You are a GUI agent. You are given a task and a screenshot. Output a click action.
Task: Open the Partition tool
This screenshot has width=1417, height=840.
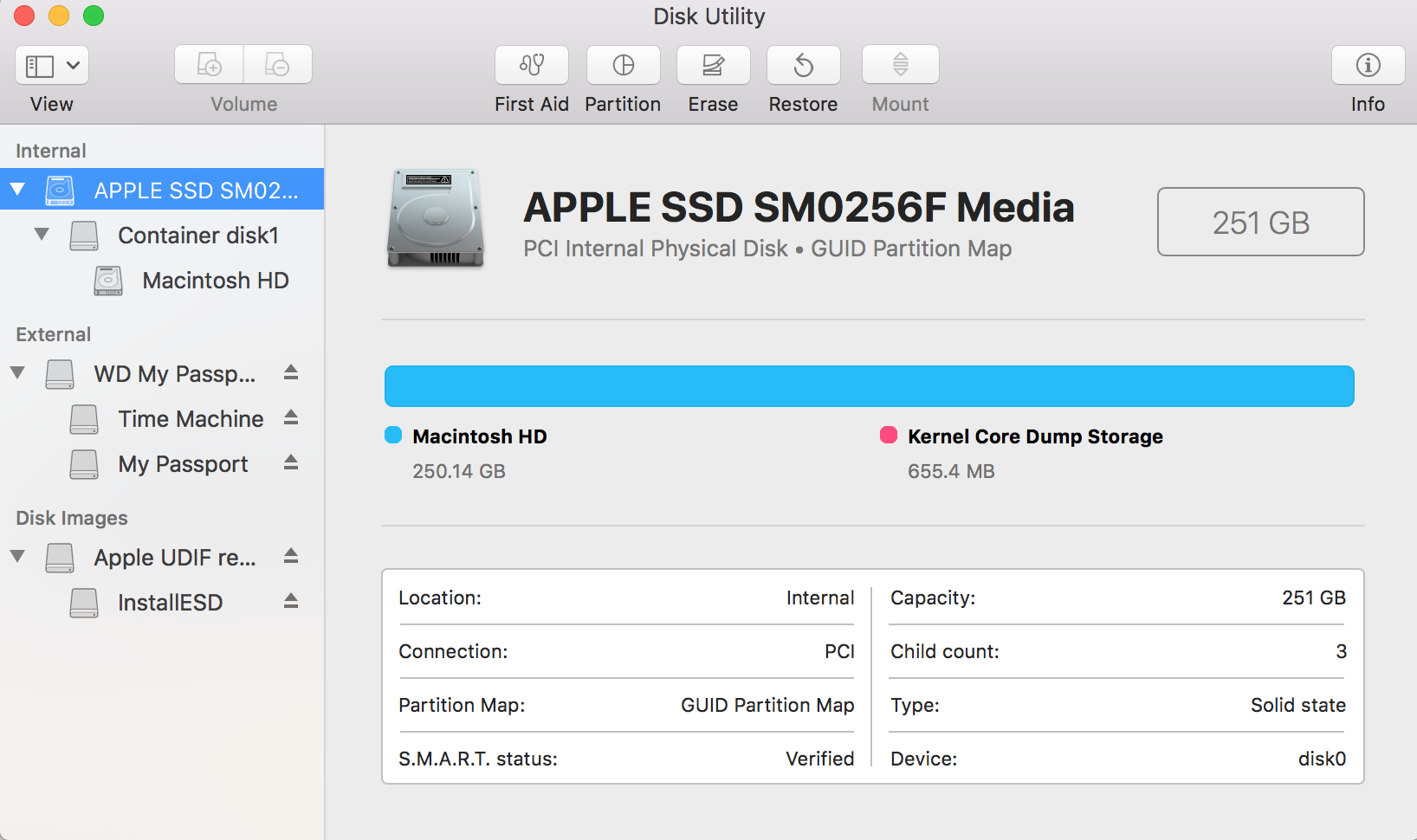pyautogui.click(x=624, y=65)
